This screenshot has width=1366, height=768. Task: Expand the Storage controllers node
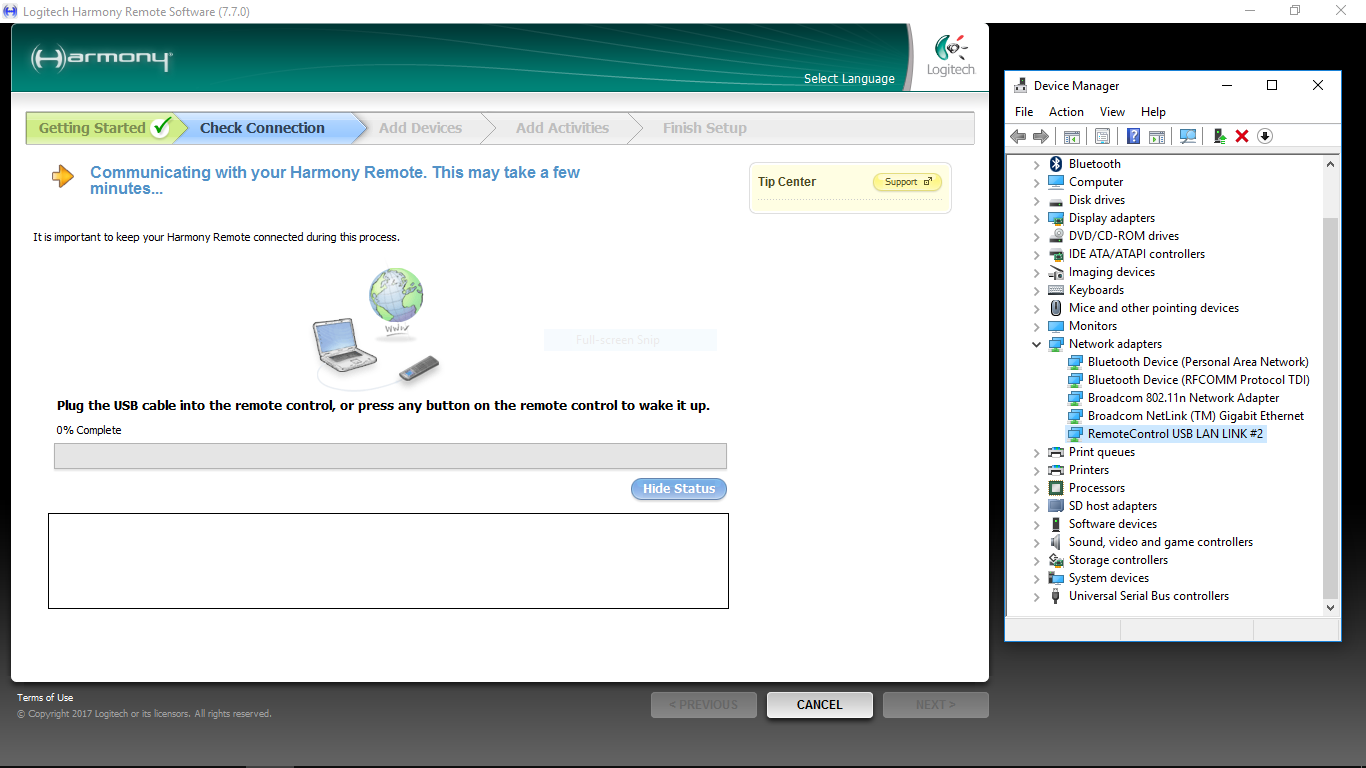pos(1036,560)
